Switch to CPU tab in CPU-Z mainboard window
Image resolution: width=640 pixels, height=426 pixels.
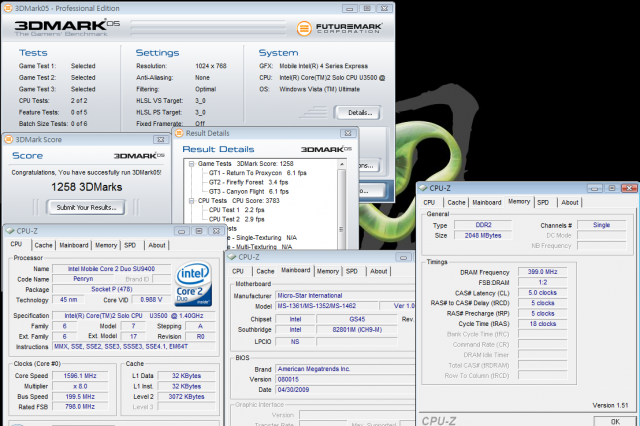tap(238, 271)
